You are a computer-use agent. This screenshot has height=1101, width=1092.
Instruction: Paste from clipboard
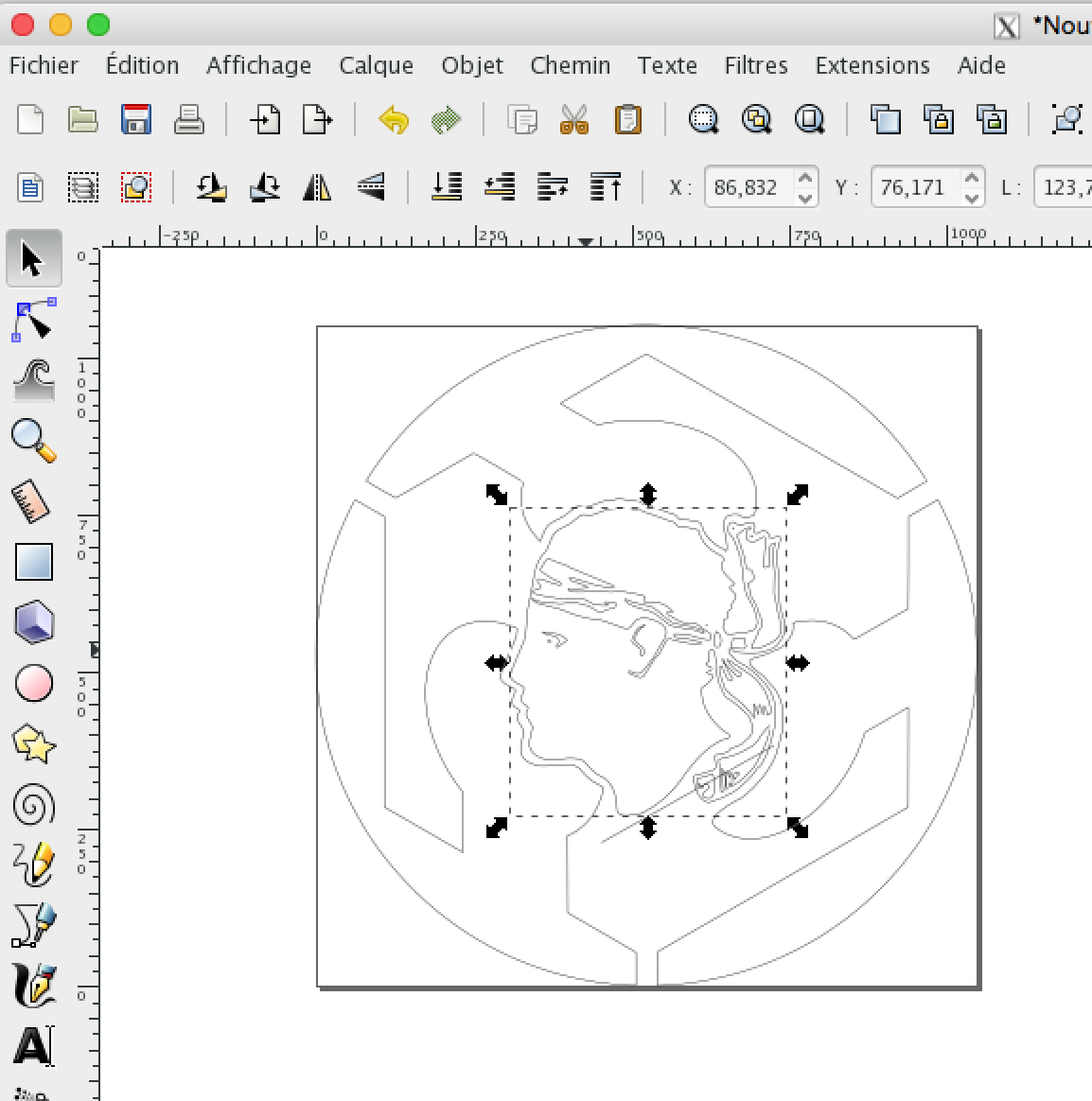[627, 119]
